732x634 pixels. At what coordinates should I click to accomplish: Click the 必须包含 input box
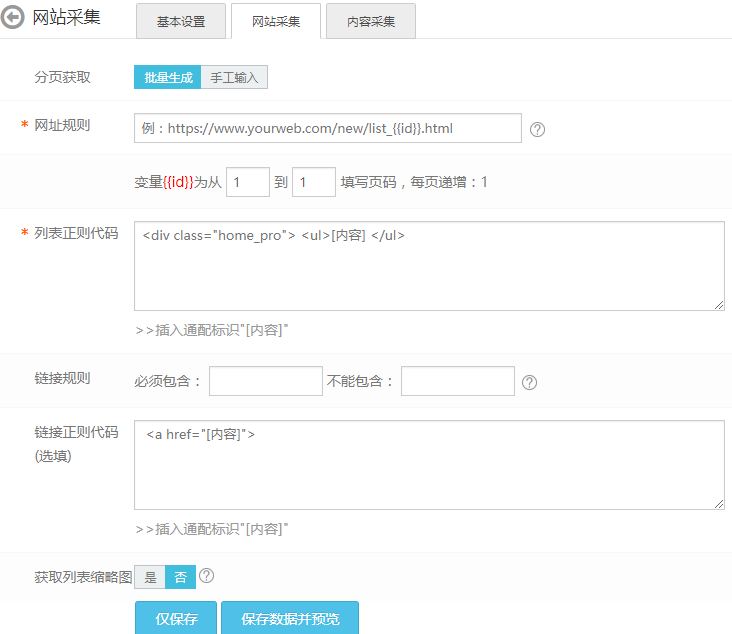265,381
